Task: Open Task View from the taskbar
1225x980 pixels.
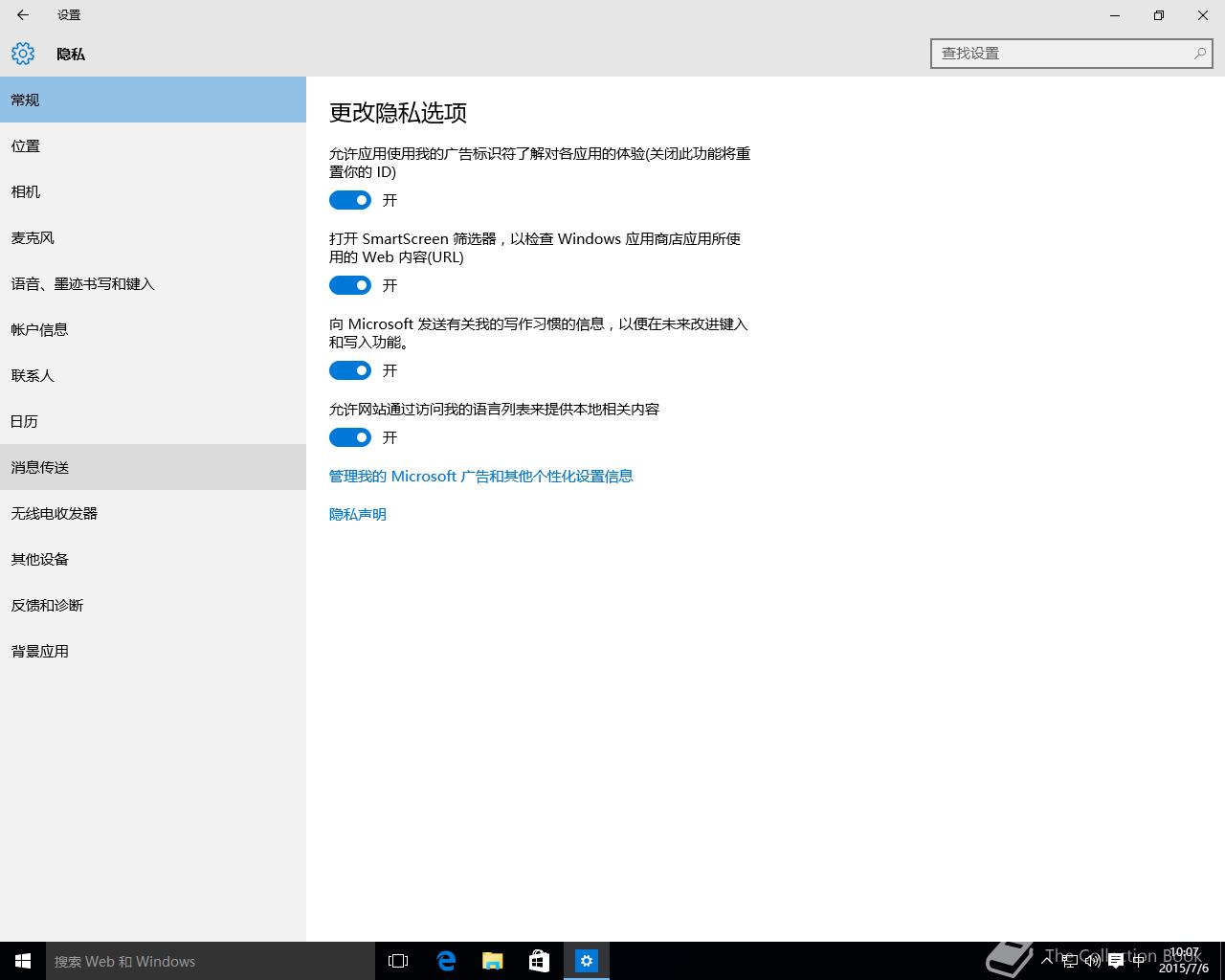Action: tap(398, 961)
